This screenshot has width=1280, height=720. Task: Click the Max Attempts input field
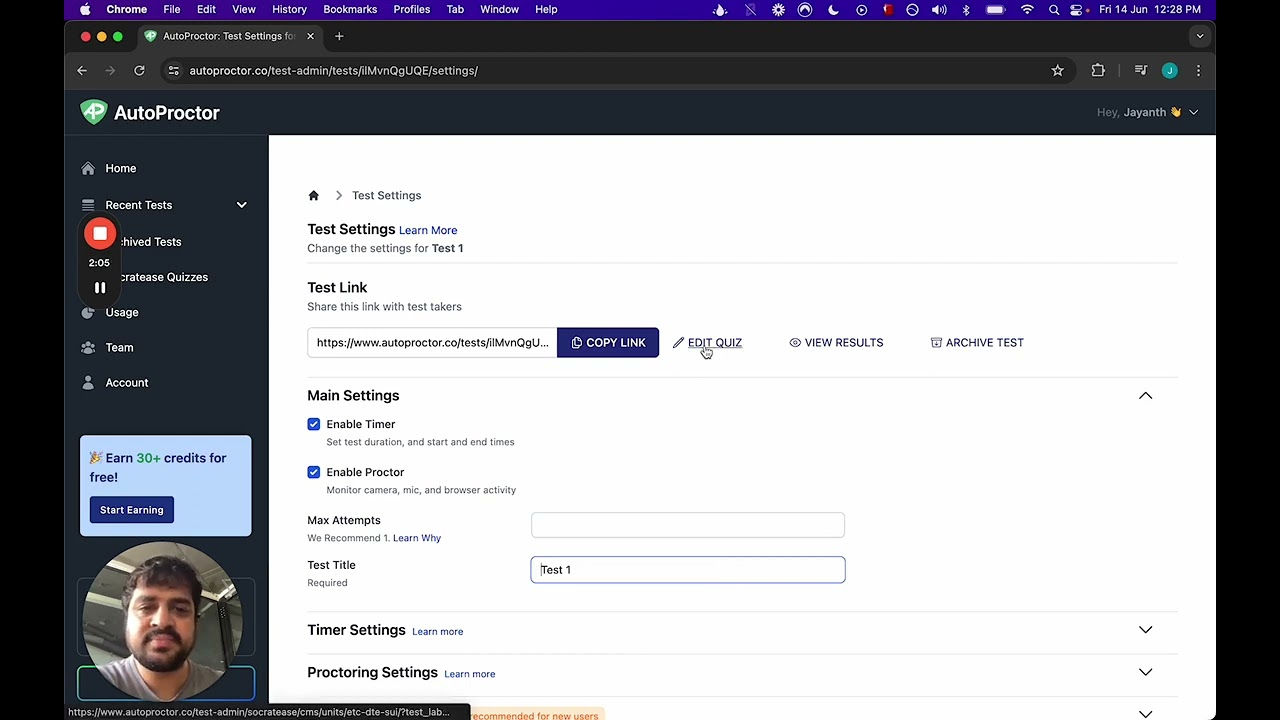[688, 525]
